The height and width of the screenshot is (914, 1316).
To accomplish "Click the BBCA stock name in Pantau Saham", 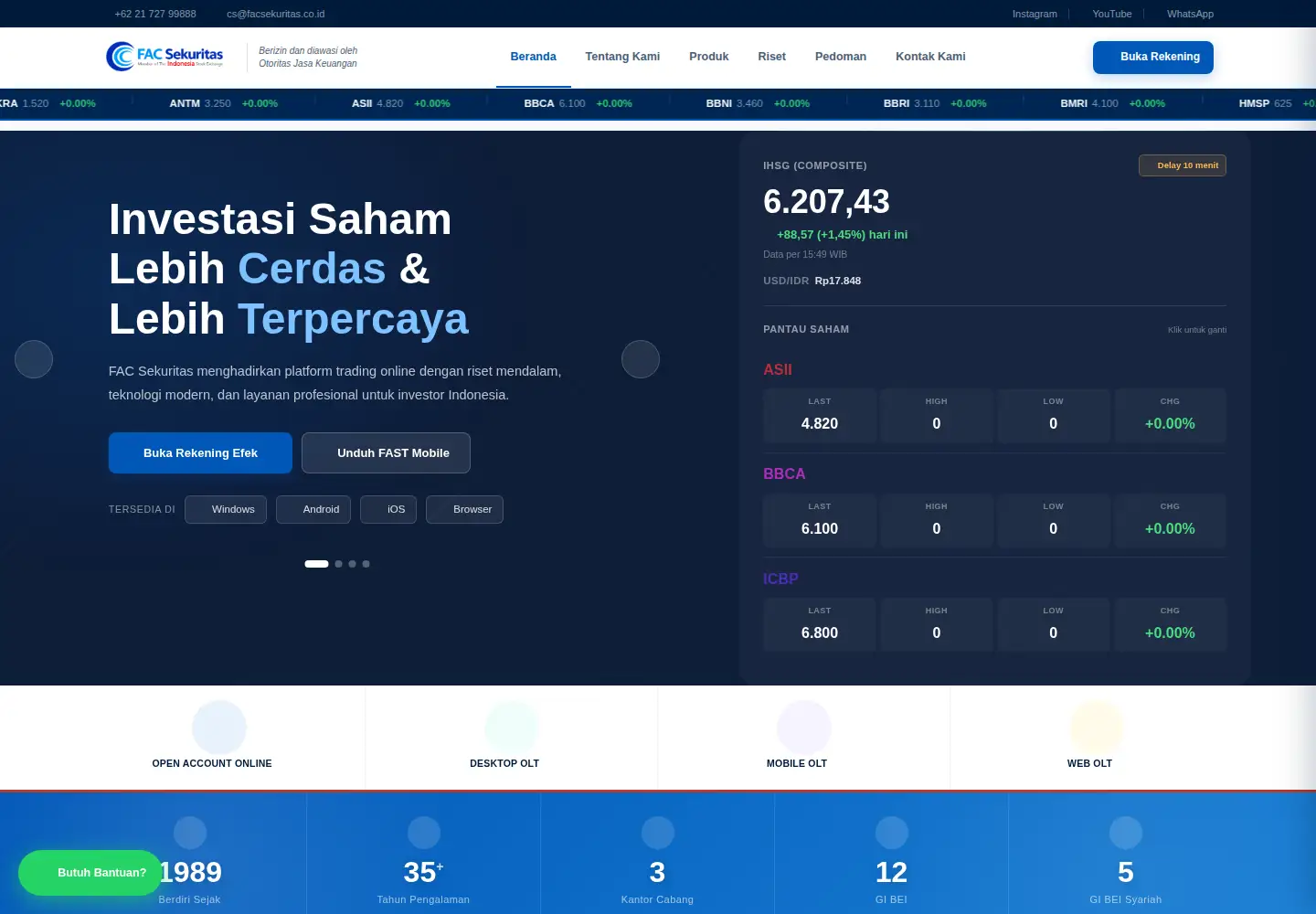I will [x=784, y=473].
